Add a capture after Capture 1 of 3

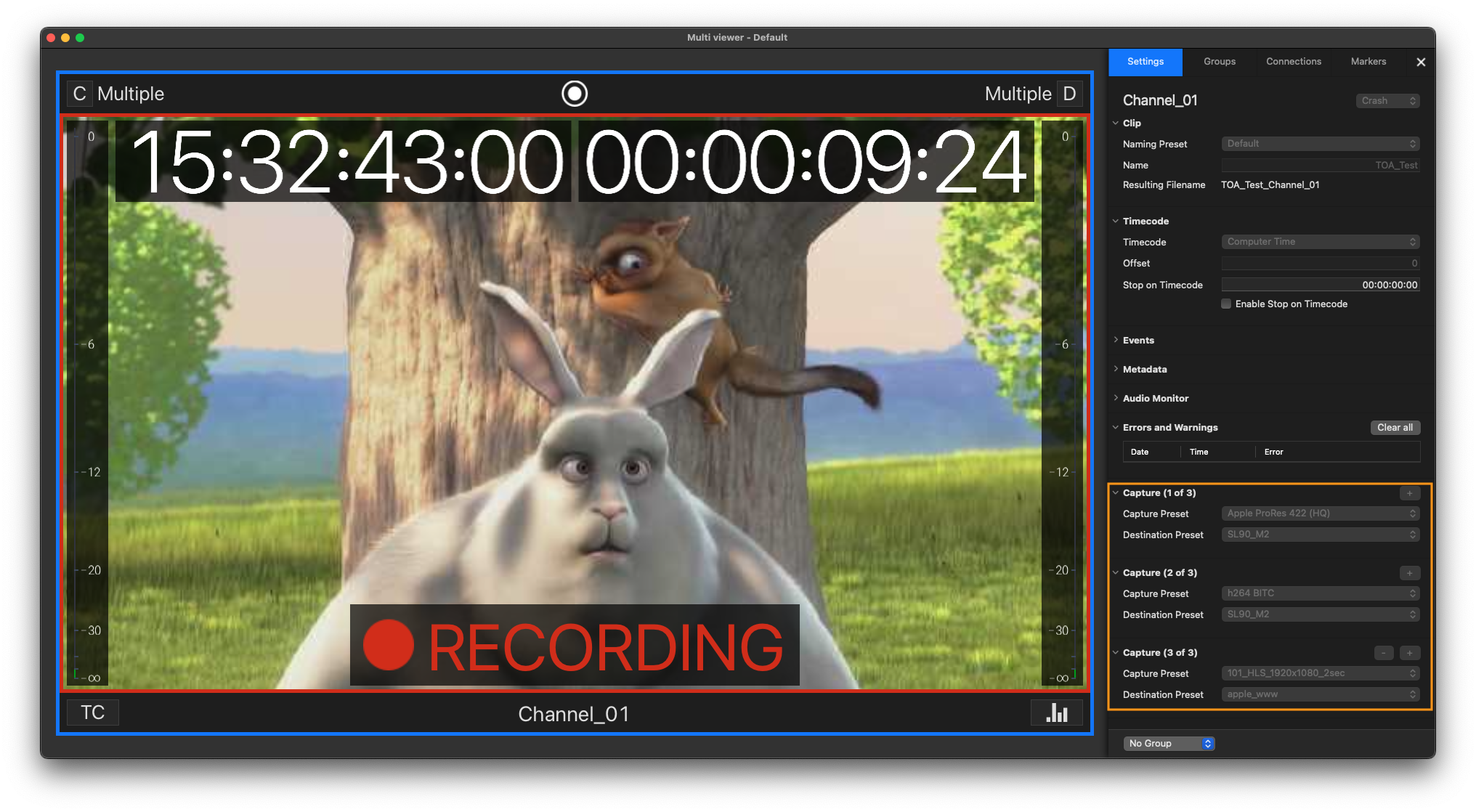pyautogui.click(x=1410, y=493)
